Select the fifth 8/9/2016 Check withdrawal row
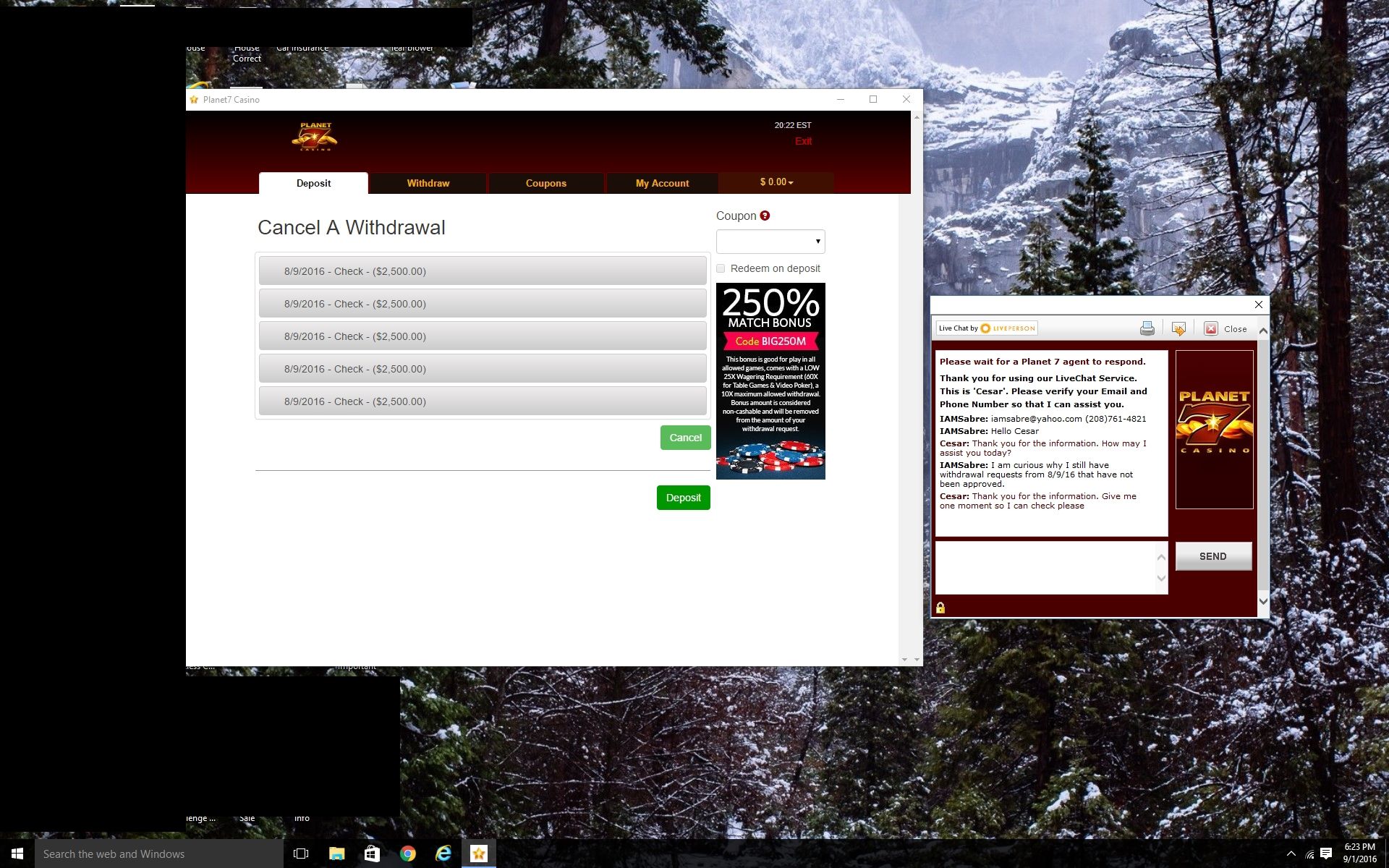Screen dimensions: 1389x868 tap(483, 401)
